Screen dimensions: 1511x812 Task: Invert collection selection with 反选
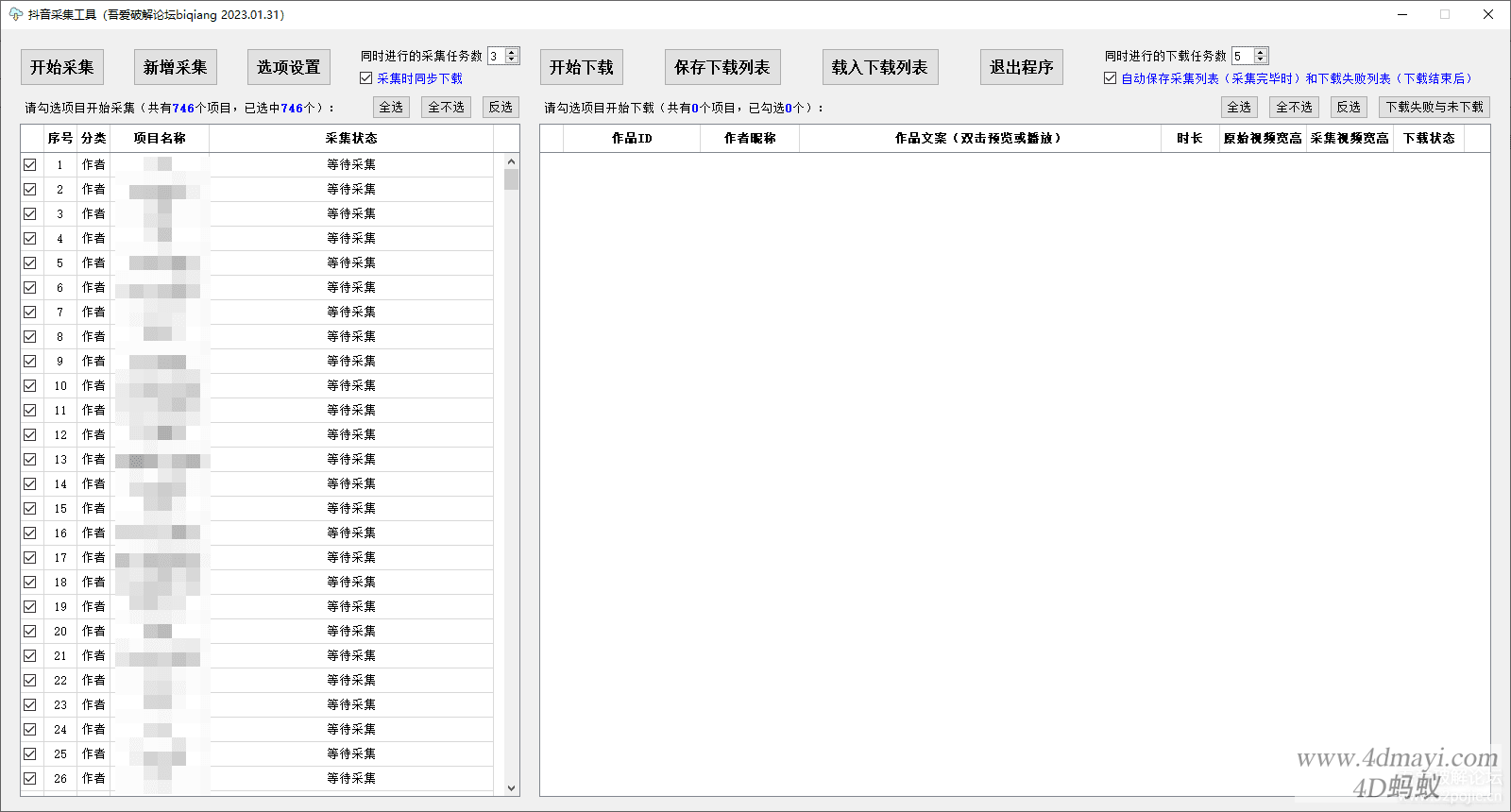click(x=501, y=107)
